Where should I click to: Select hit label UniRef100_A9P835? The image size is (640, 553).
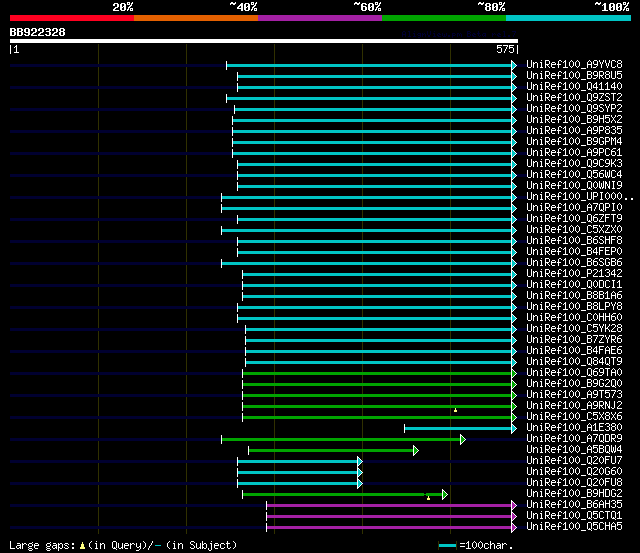[x=574, y=131]
